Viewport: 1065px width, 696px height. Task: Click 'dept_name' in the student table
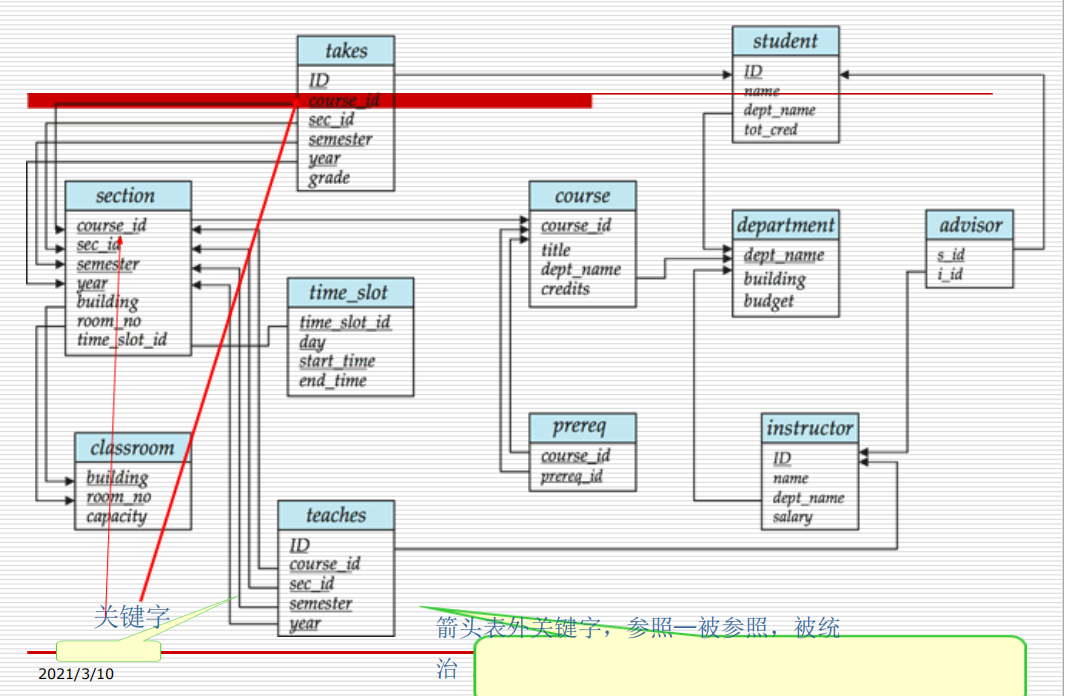coord(779,110)
